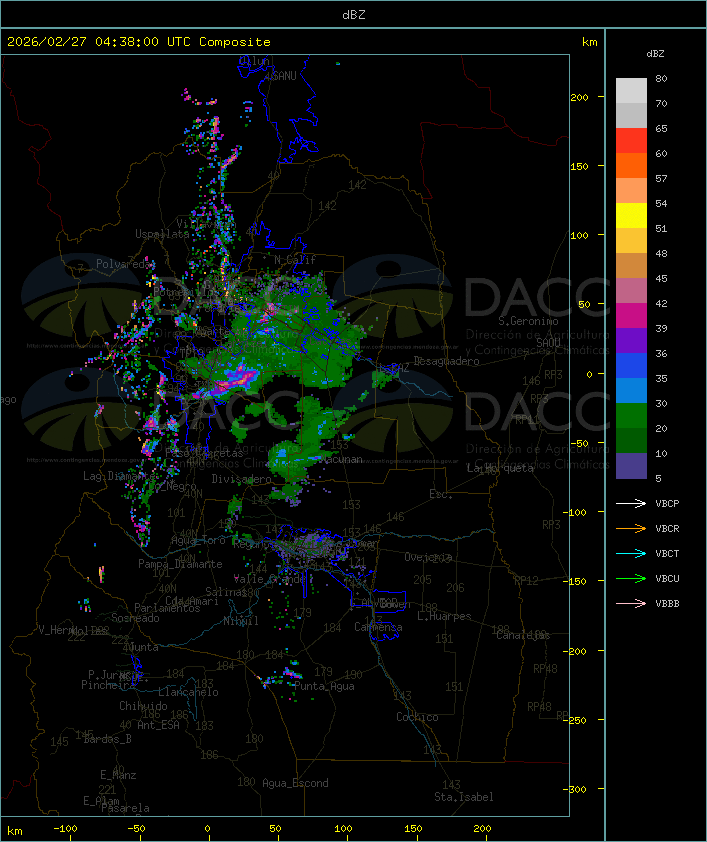This screenshot has height=842, width=707.
Task: Click the '36' value in dBZ legend
Action: [661, 353]
